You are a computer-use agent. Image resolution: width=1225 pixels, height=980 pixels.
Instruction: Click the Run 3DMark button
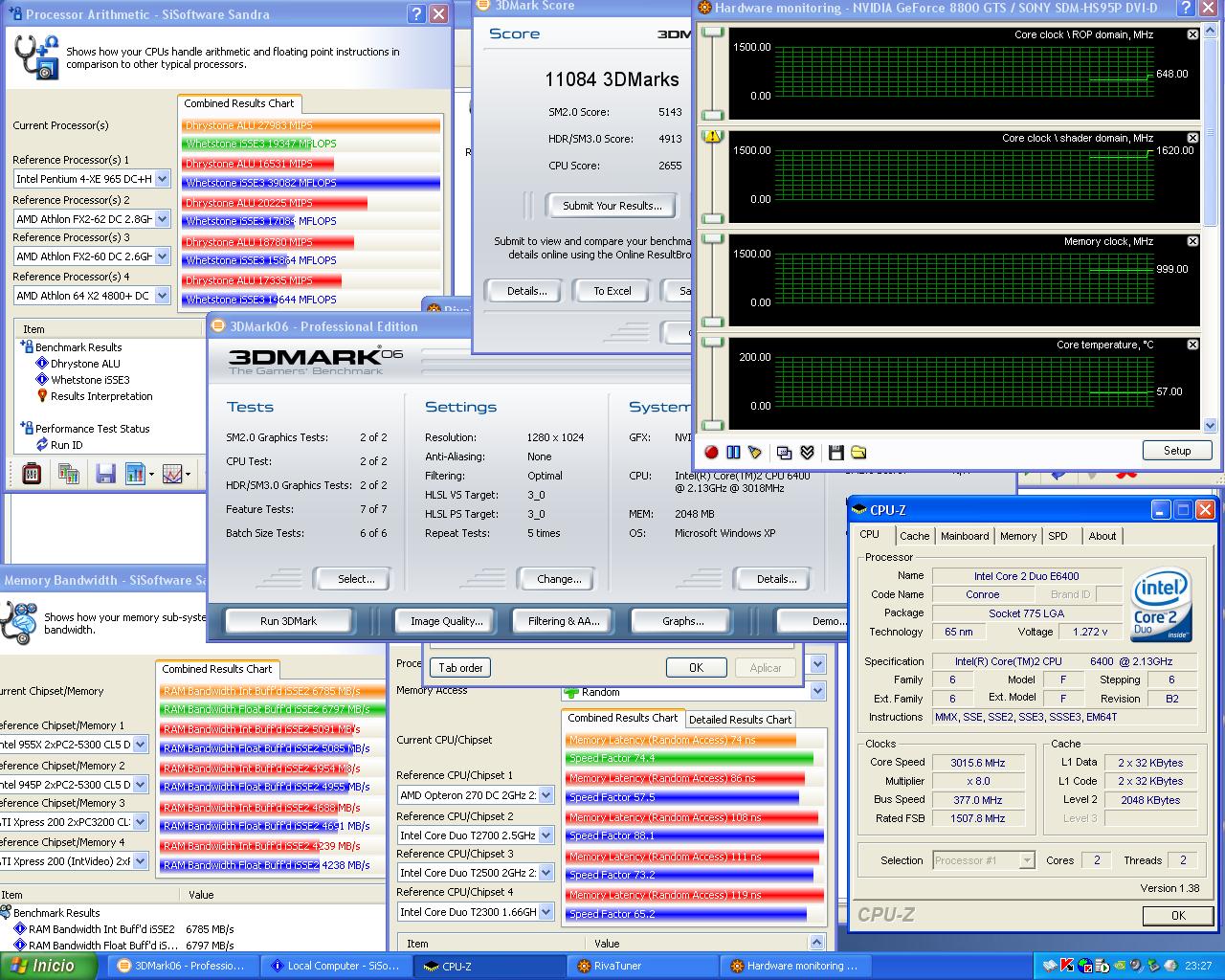[x=288, y=621]
